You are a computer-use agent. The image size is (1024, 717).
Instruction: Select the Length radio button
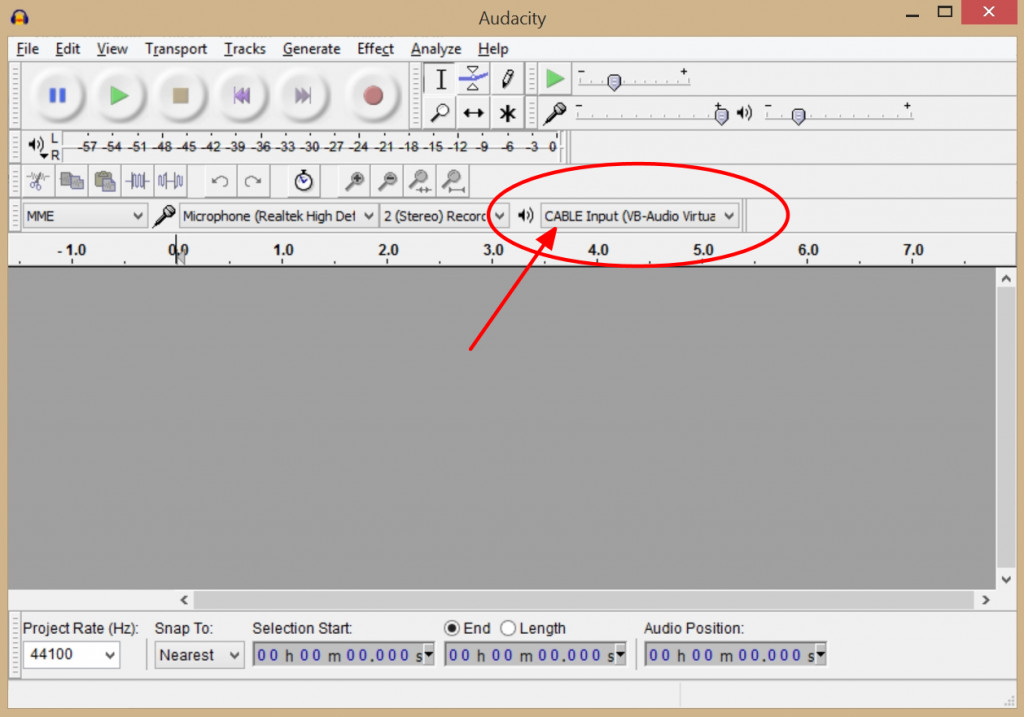[x=508, y=628]
